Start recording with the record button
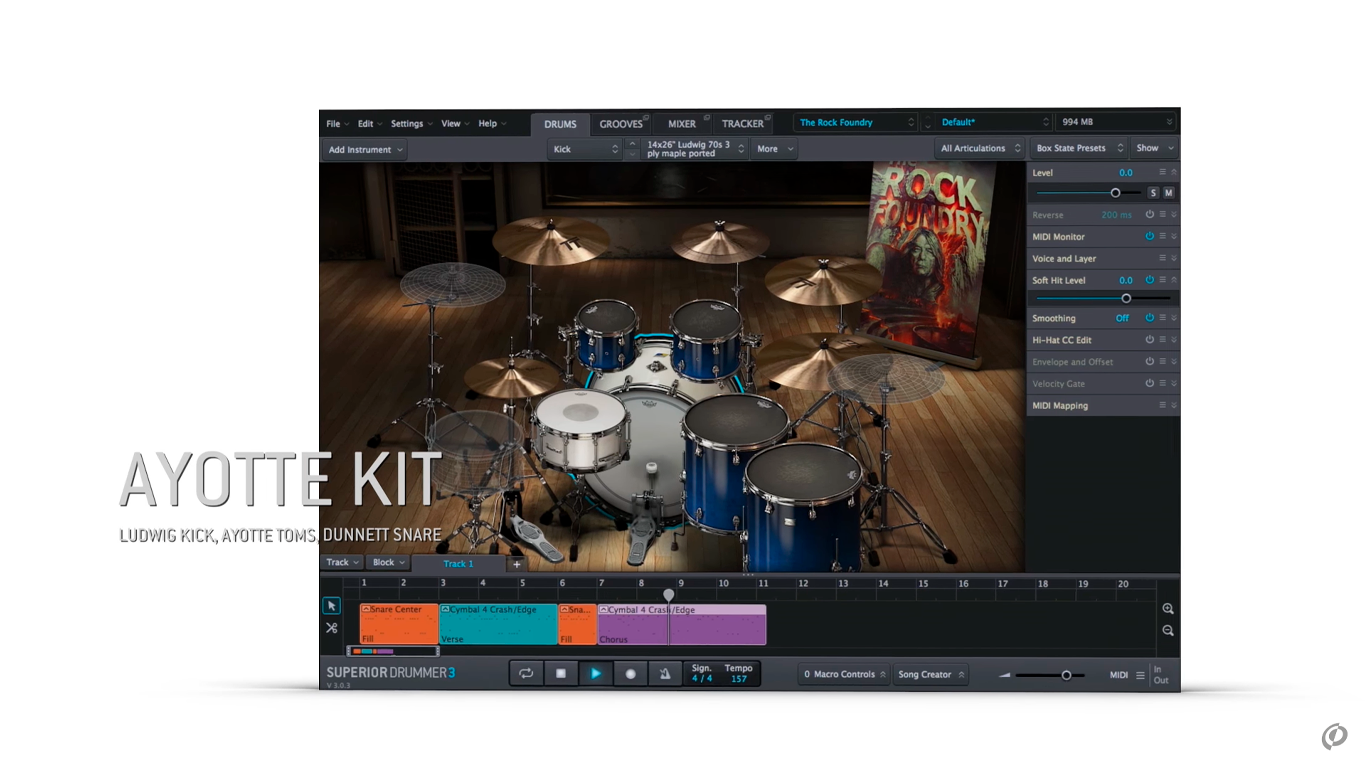1366x768 pixels. coord(630,674)
